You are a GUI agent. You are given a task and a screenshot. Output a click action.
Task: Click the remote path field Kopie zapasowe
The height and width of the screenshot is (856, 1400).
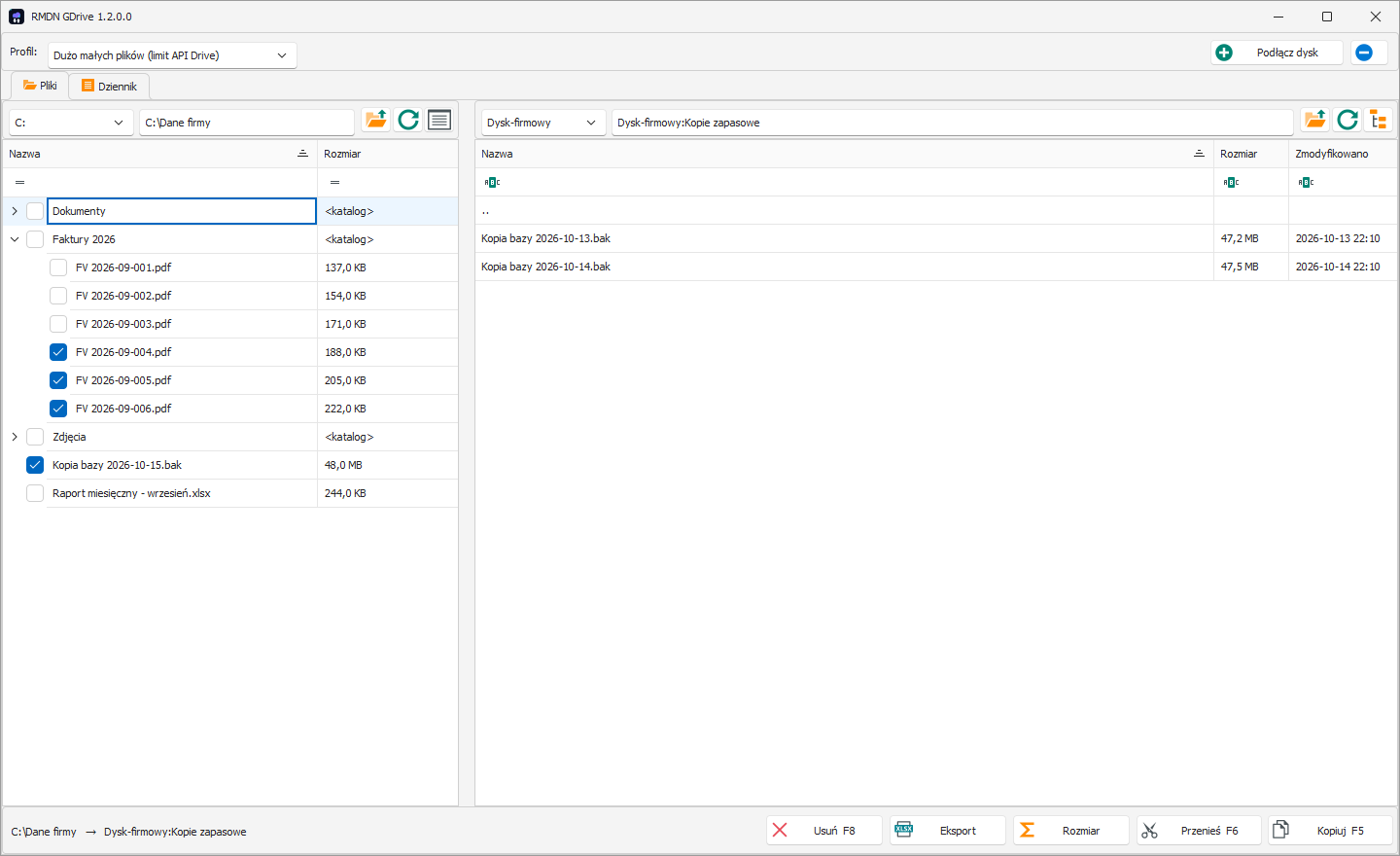point(953,123)
